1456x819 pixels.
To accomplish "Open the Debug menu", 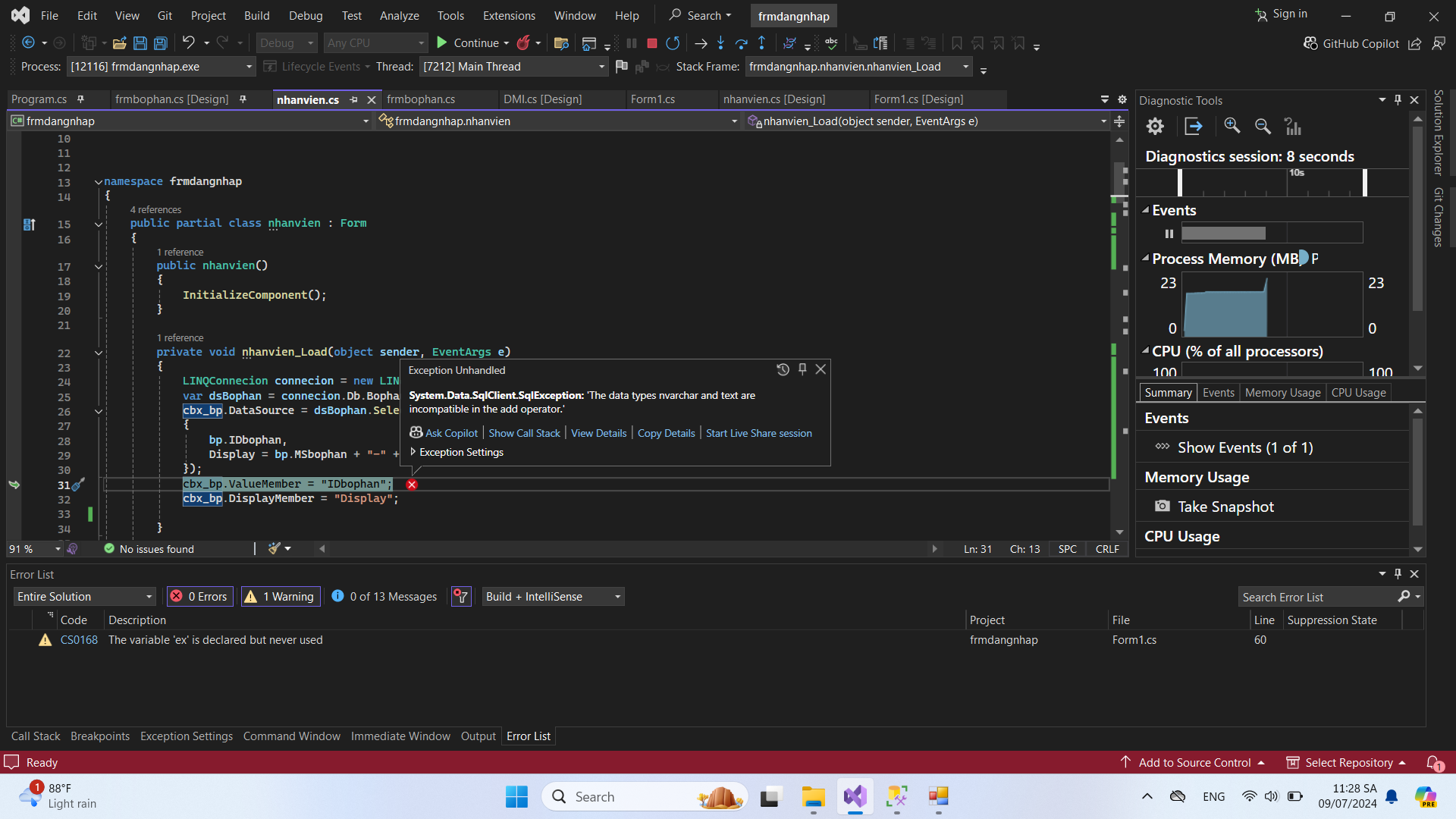I will click(x=306, y=15).
